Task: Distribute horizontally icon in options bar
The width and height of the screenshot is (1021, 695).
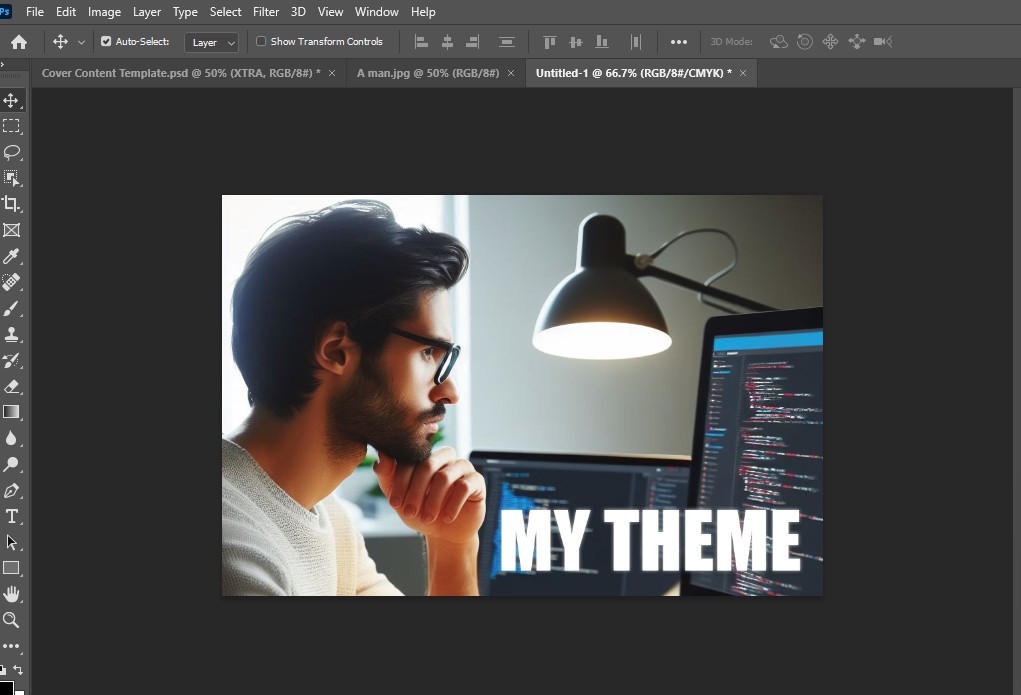Action: 636,42
